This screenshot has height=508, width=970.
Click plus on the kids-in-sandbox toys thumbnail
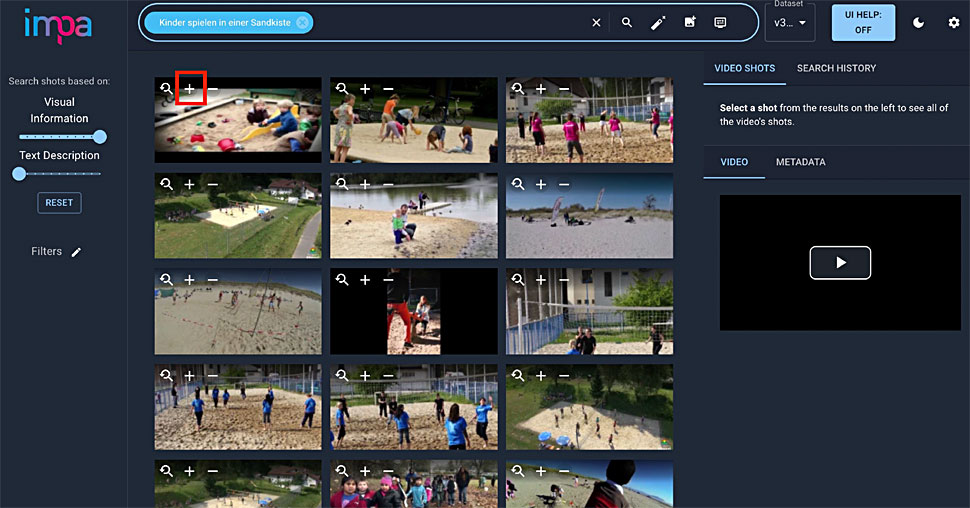click(190, 89)
